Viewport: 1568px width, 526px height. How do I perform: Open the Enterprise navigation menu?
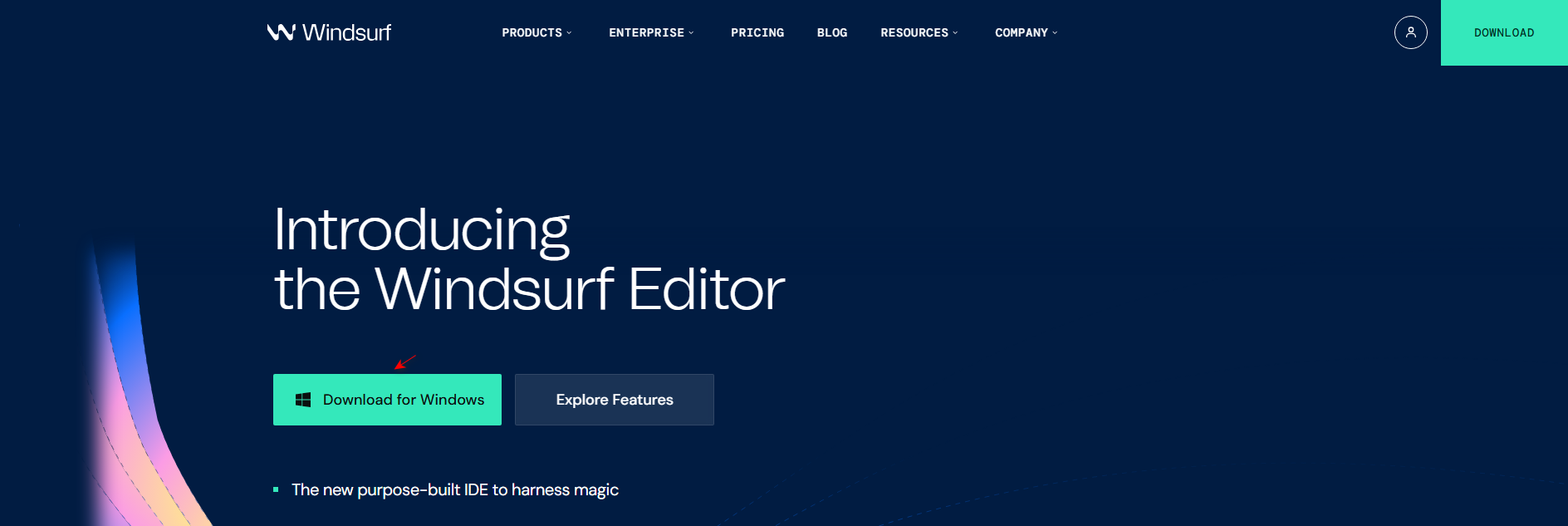pos(646,33)
